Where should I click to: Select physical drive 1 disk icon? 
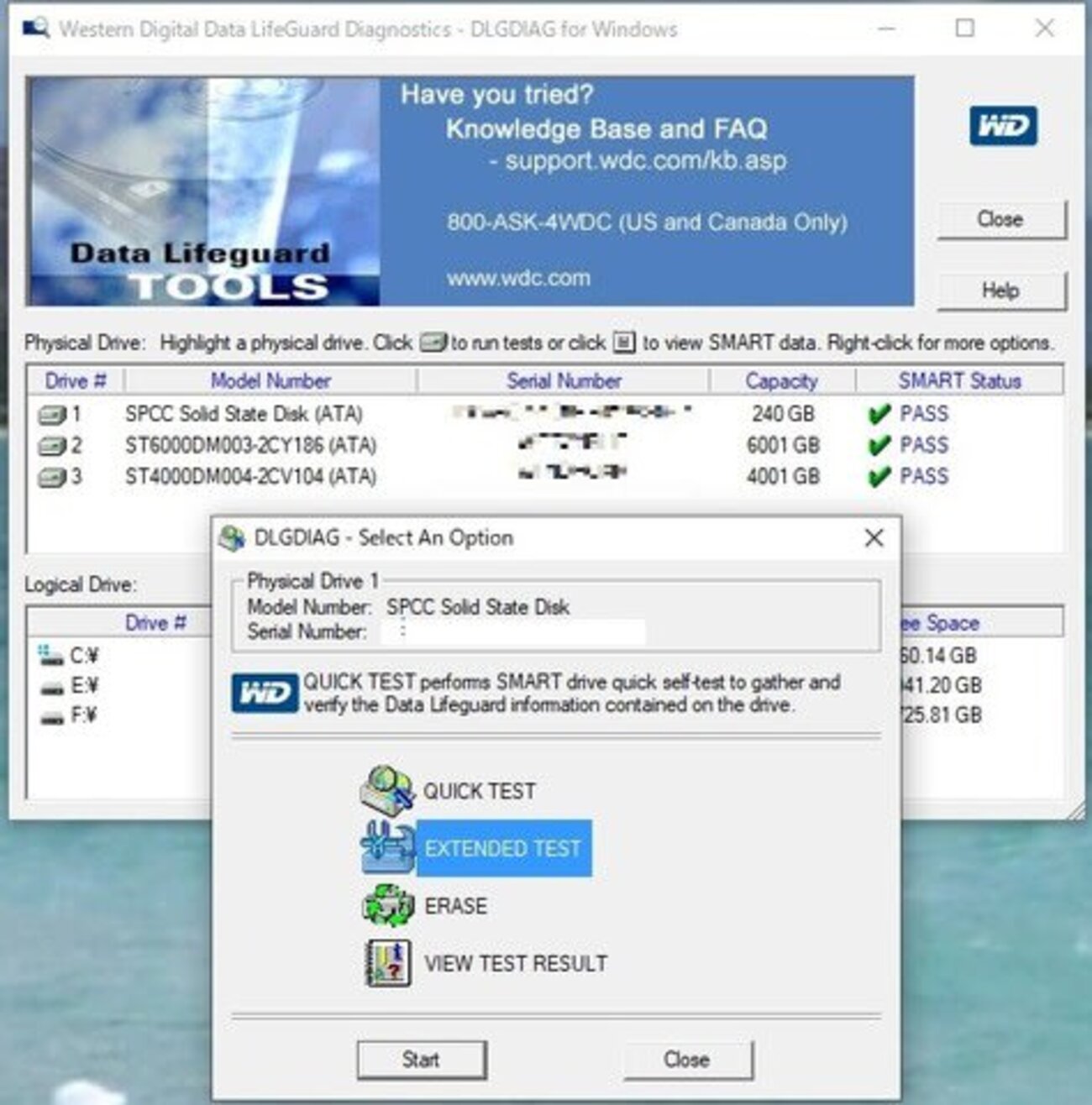52,414
